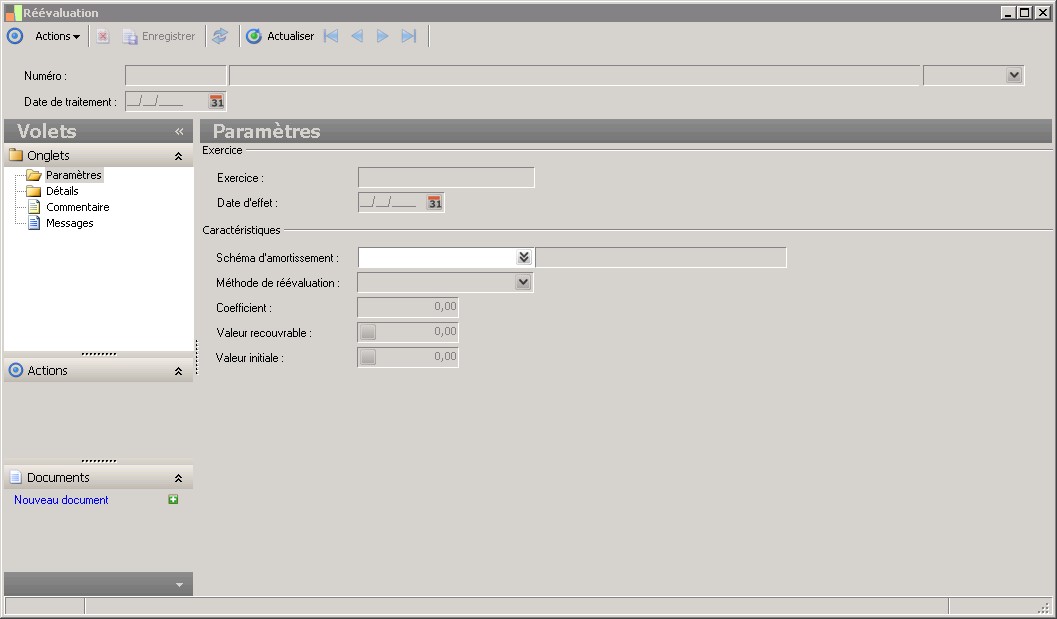Click the Coefficient value field

408,307
